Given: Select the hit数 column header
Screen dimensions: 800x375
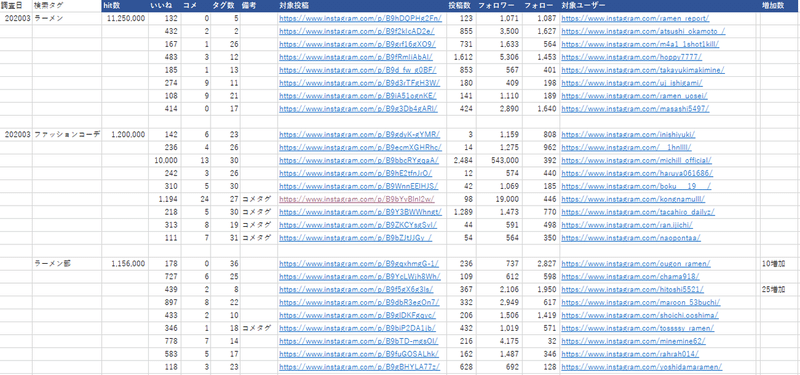Looking at the screenshot, I should pos(124,6).
